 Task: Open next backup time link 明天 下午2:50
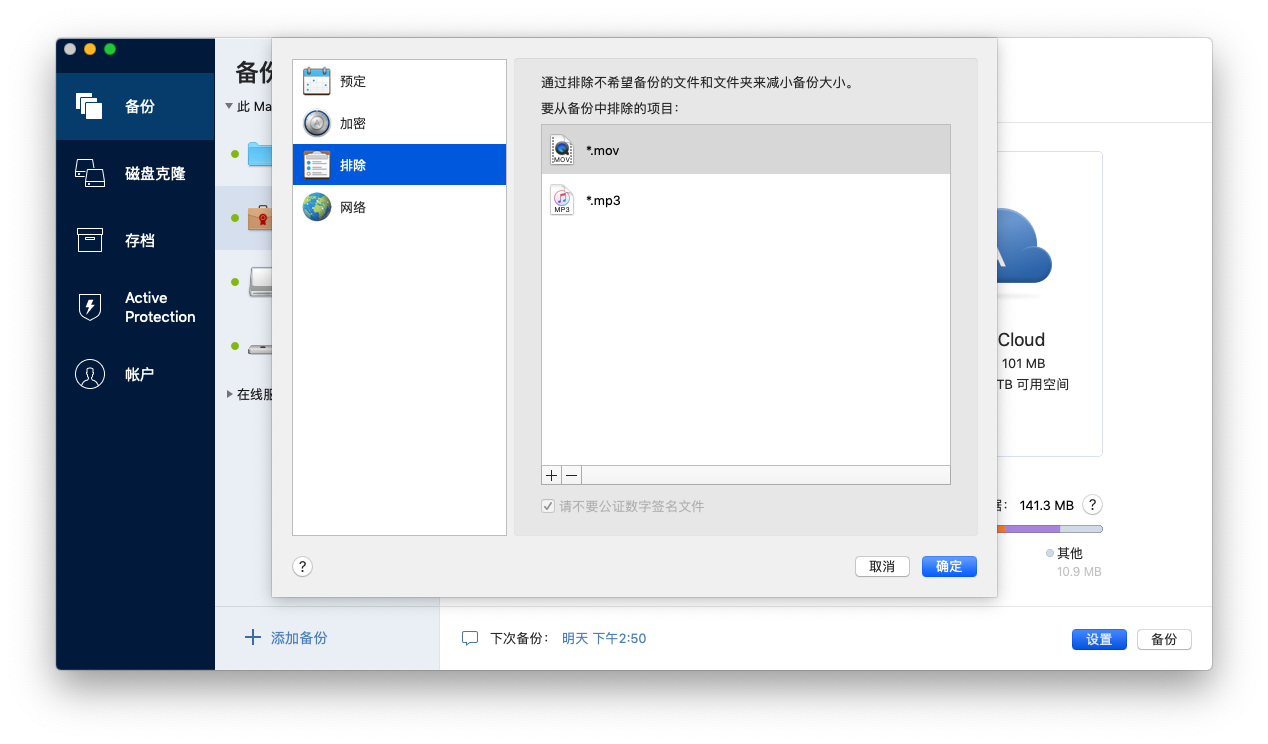[x=604, y=638]
